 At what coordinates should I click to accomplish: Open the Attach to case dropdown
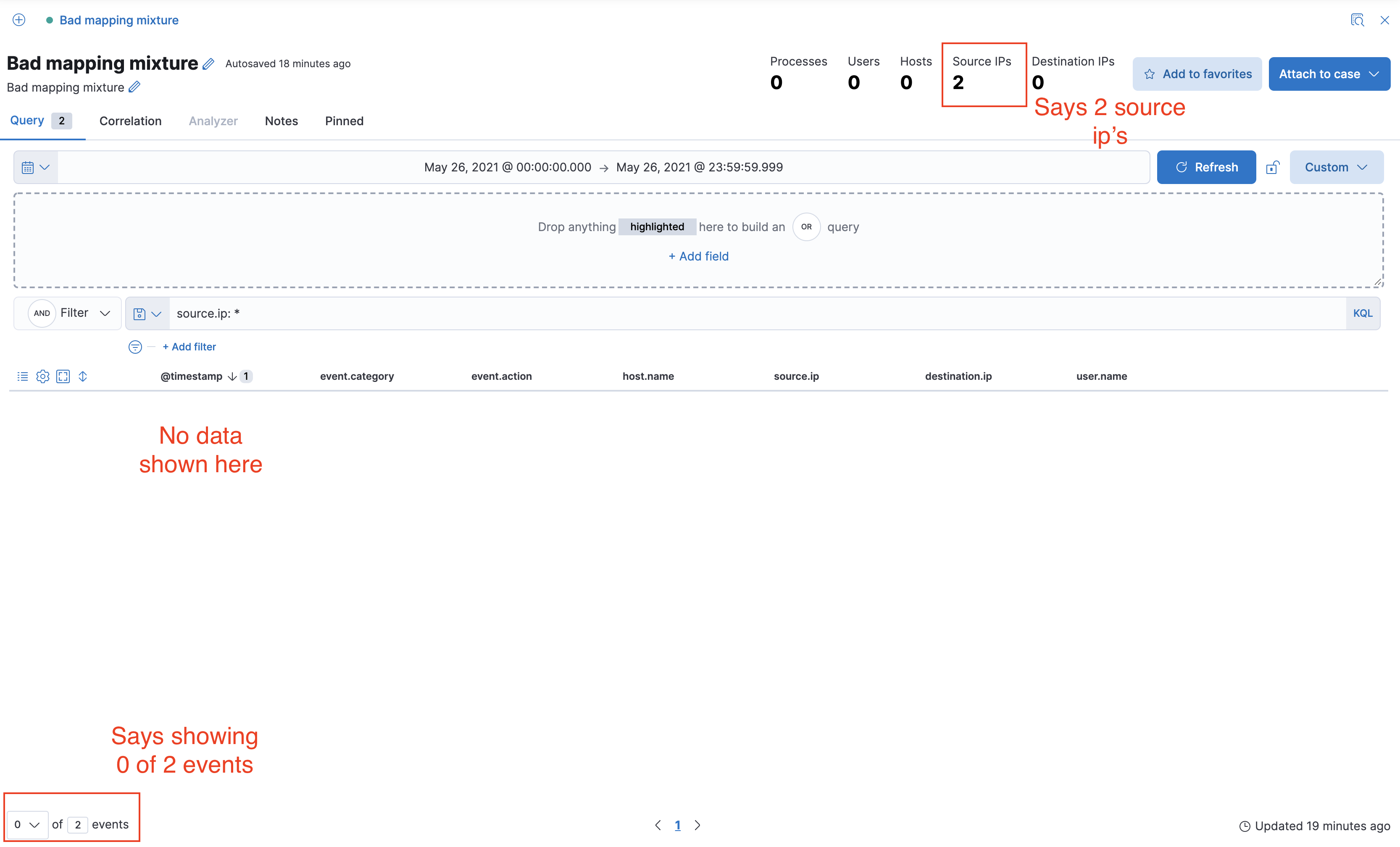(x=1329, y=74)
